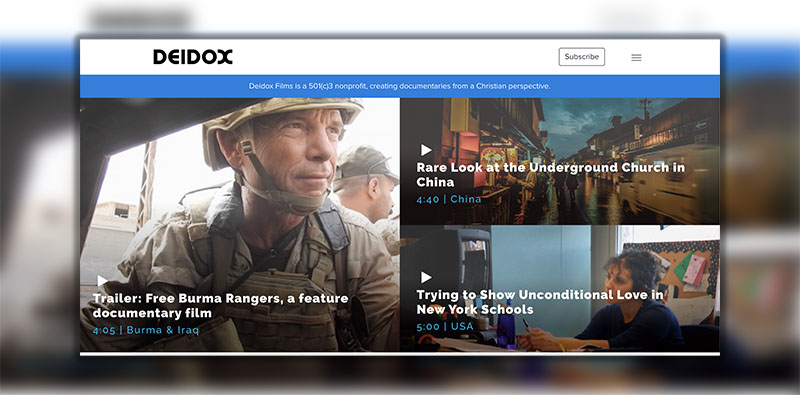
Task: Open the 'Rare Look at the Underground Church' title
Action: click(x=551, y=175)
